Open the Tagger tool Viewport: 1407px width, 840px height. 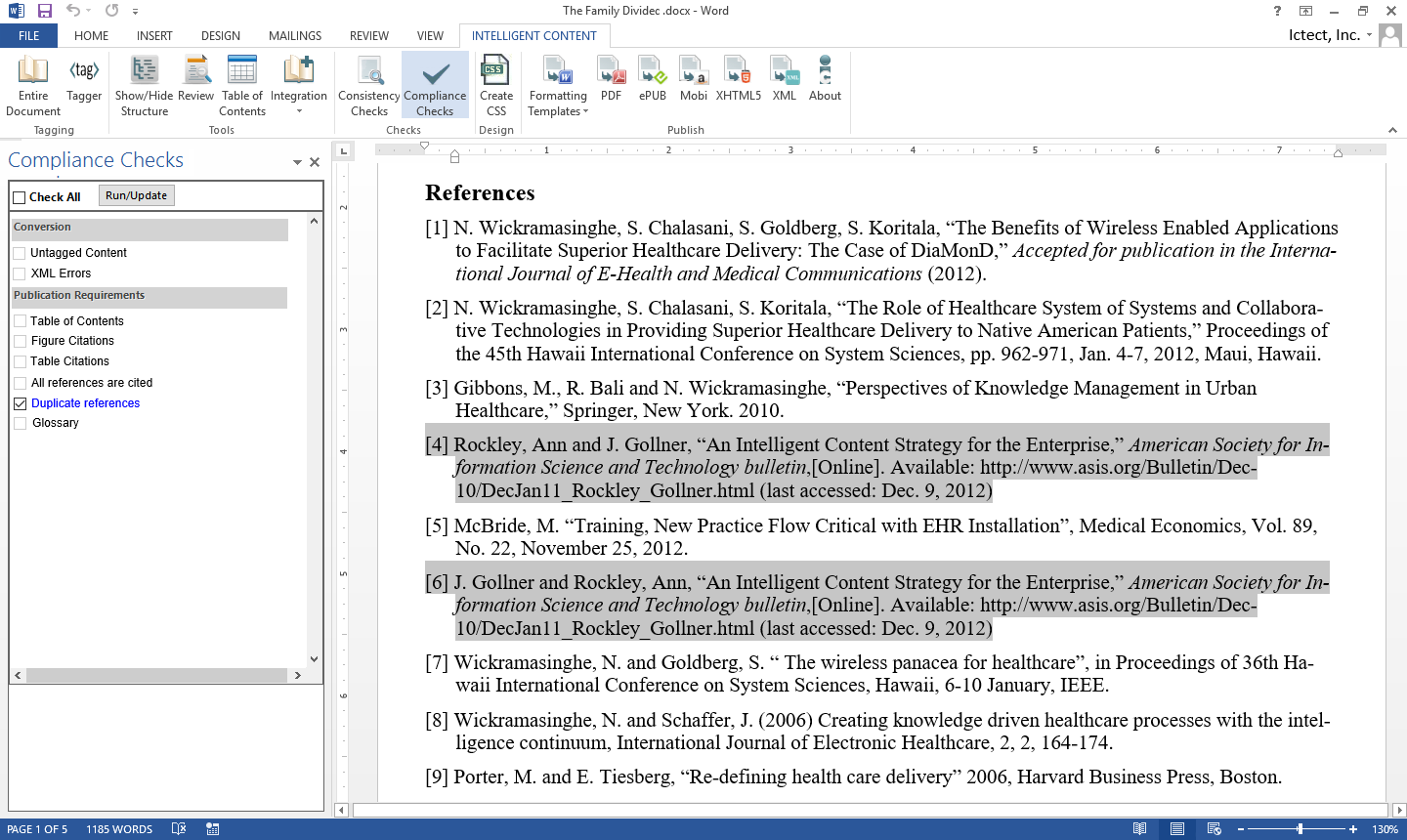[84, 79]
